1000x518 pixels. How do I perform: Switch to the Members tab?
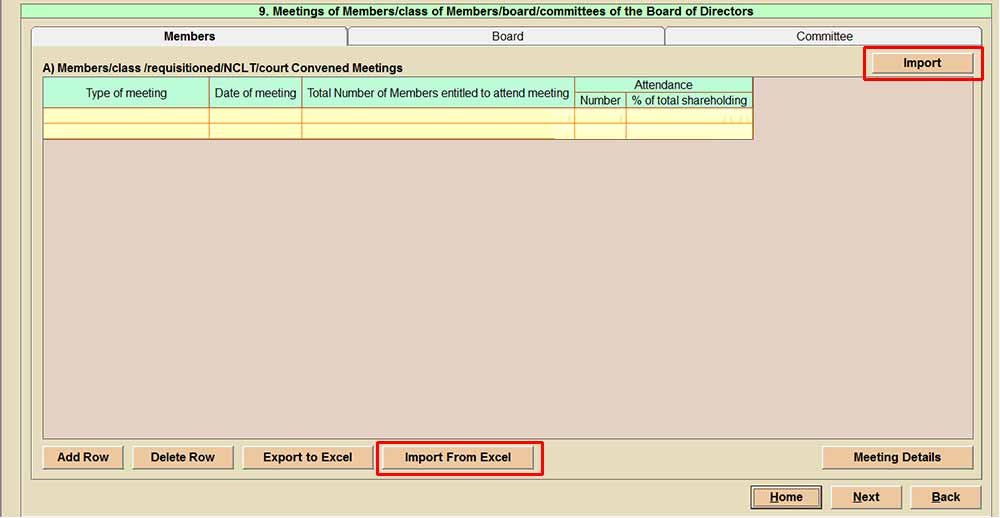(189, 36)
